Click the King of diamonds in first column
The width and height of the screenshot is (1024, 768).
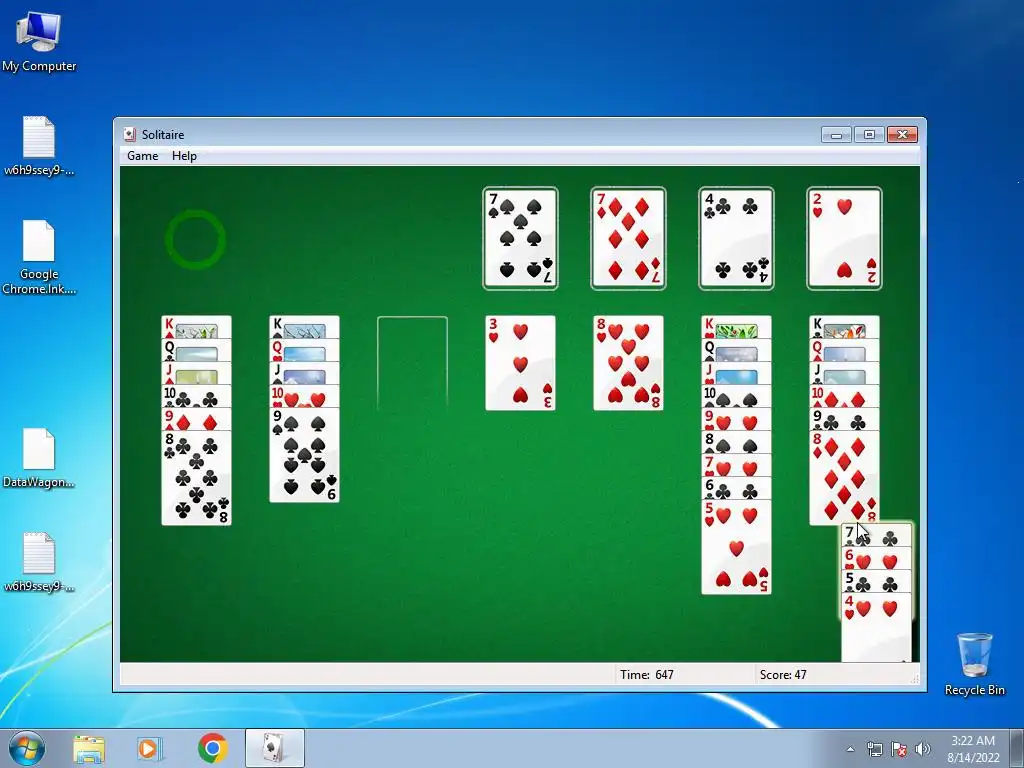tap(197, 327)
